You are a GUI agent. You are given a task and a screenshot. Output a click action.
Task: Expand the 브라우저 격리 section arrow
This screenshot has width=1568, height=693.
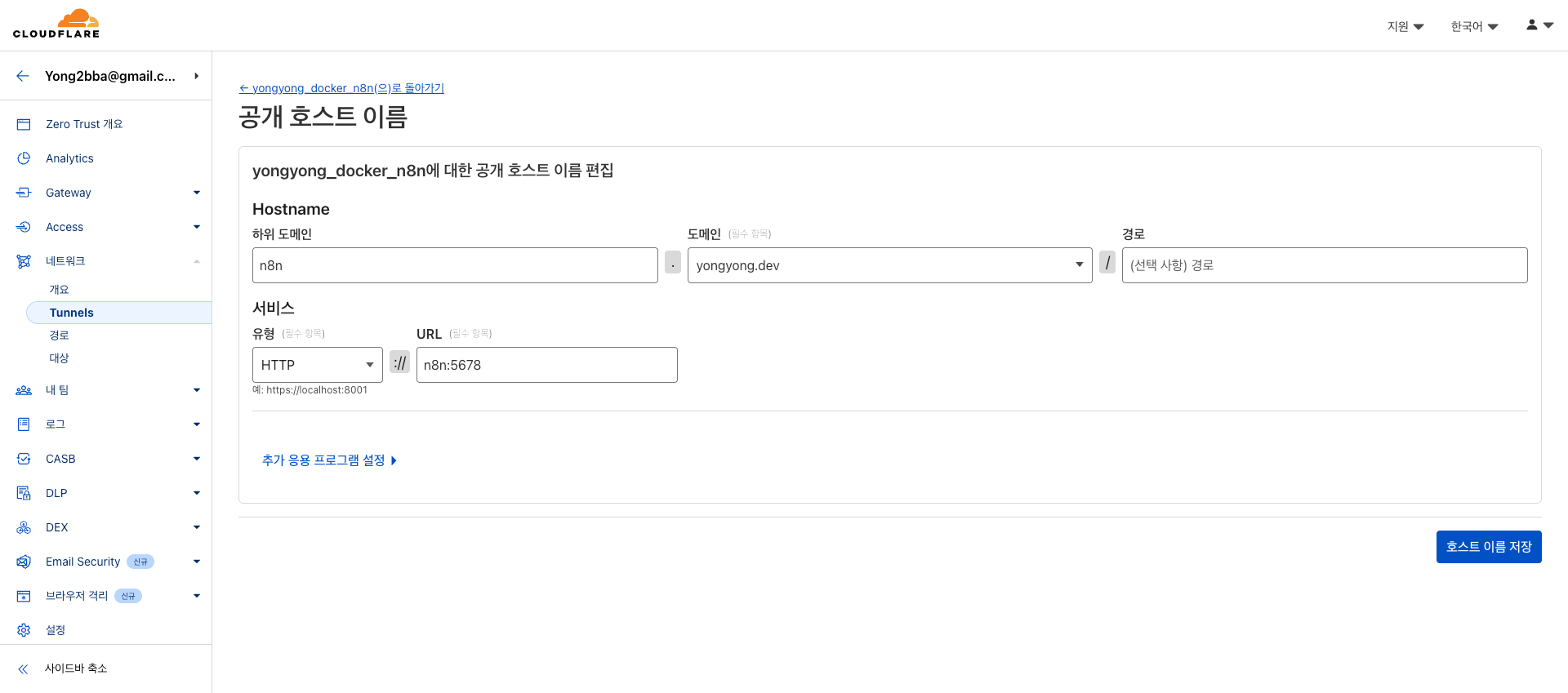[197, 596]
